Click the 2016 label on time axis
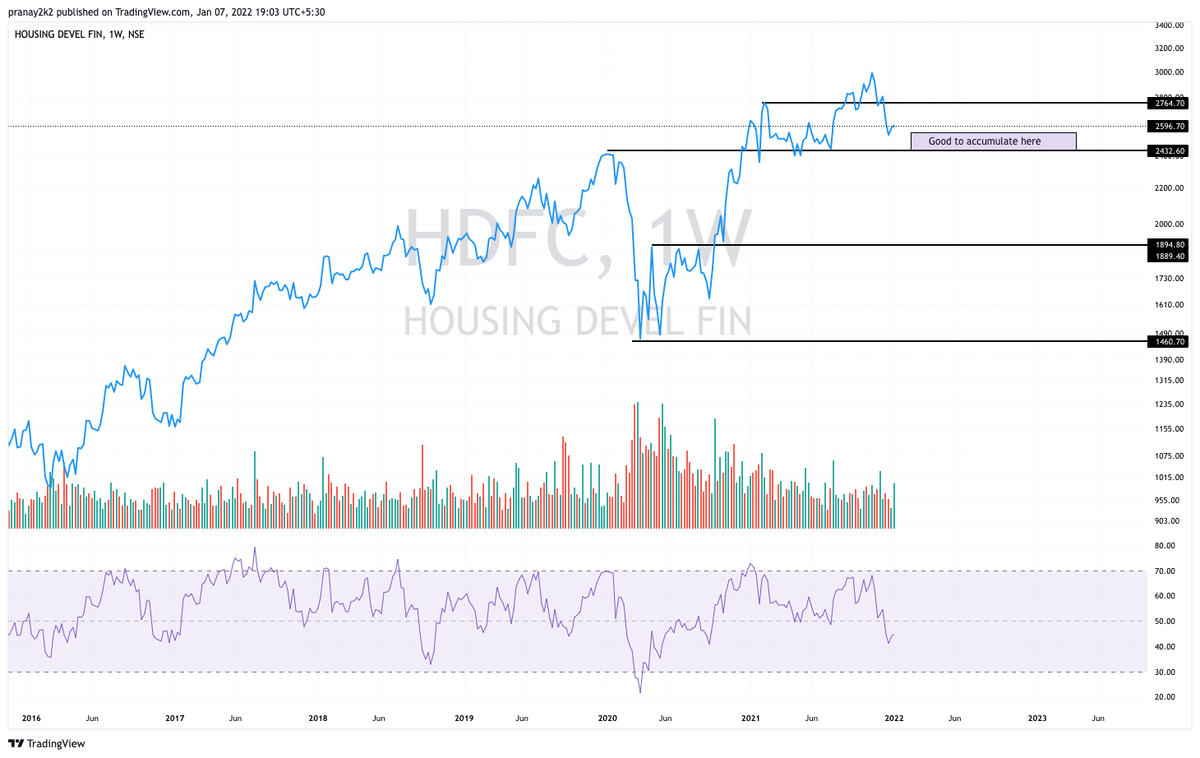The image size is (1200, 758). [x=31, y=718]
